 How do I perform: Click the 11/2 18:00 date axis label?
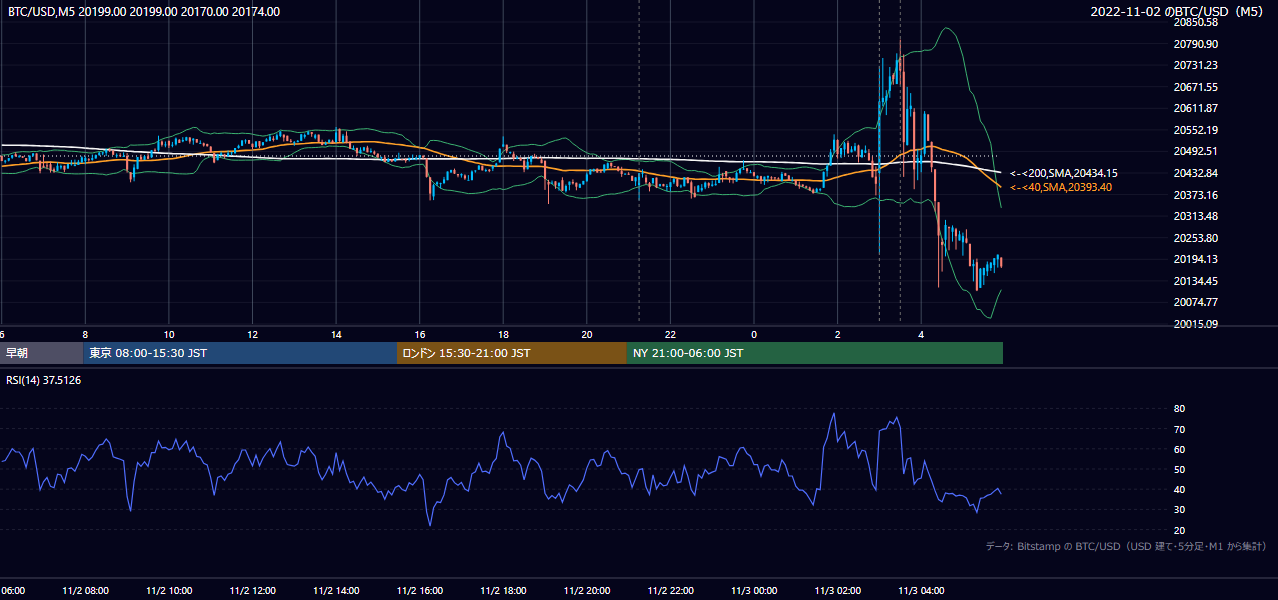pyautogui.click(x=503, y=591)
